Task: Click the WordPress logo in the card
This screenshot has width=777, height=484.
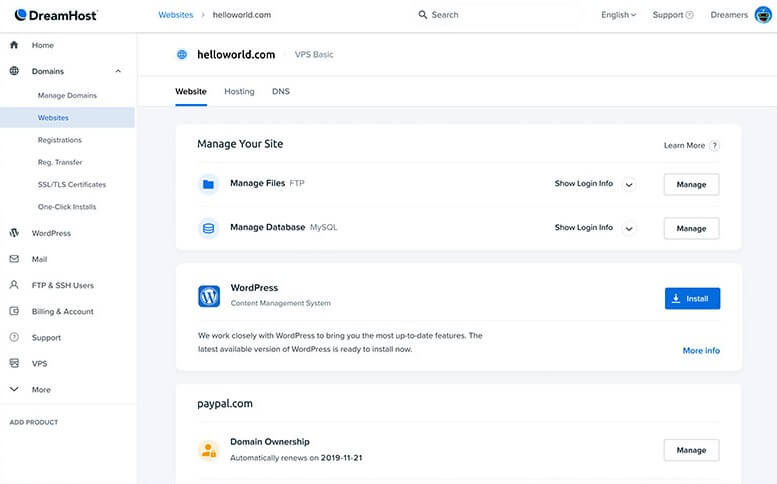Action: (209, 296)
